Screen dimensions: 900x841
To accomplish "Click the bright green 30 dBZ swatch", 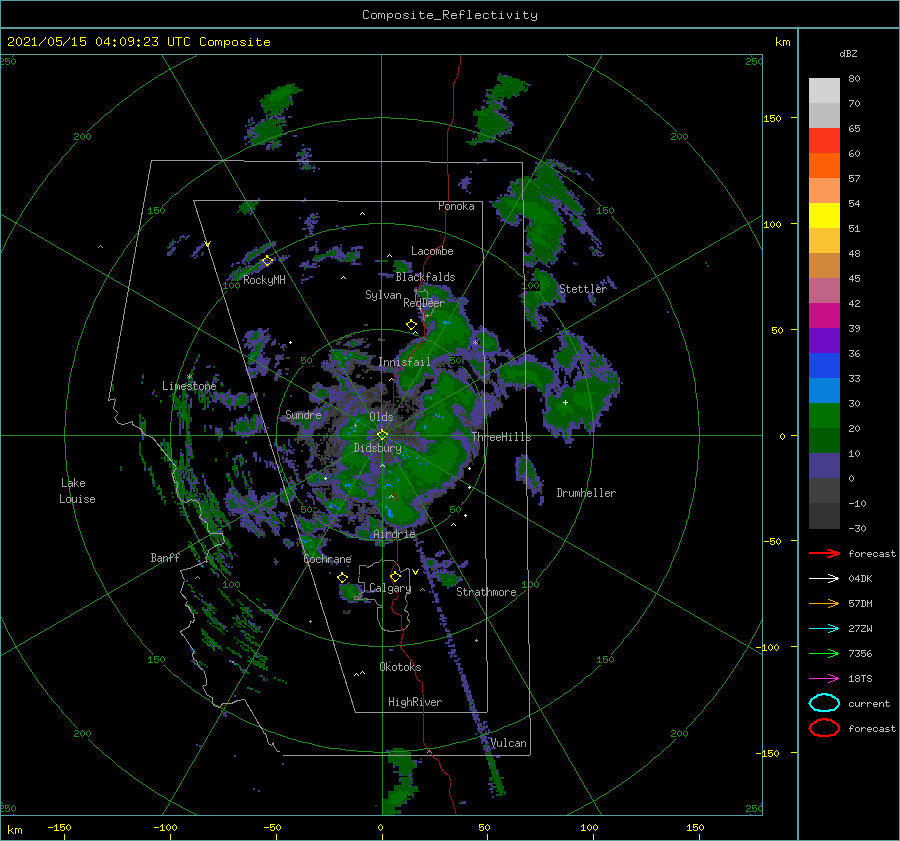I will point(824,416).
